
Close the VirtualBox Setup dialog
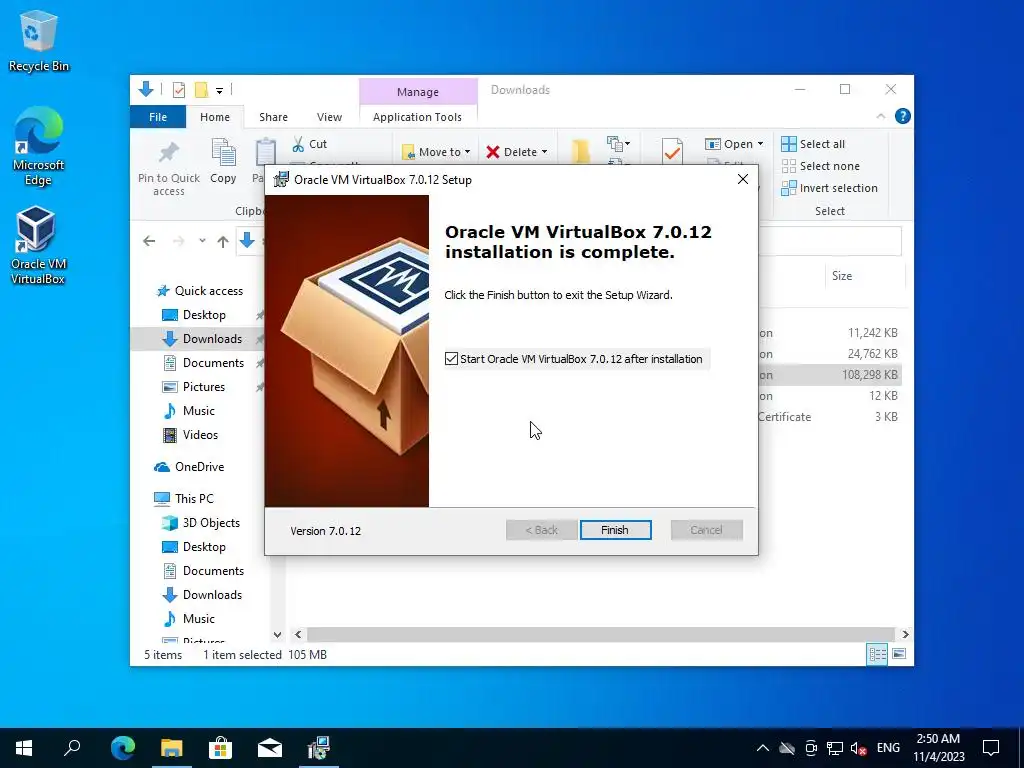[x=743, y=179]
